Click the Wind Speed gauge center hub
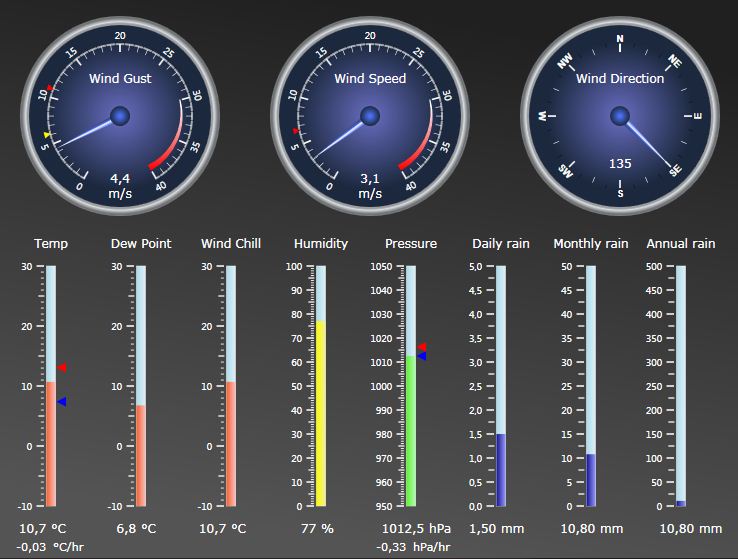This screenshot has height=559, width=738. pos(370,117)
